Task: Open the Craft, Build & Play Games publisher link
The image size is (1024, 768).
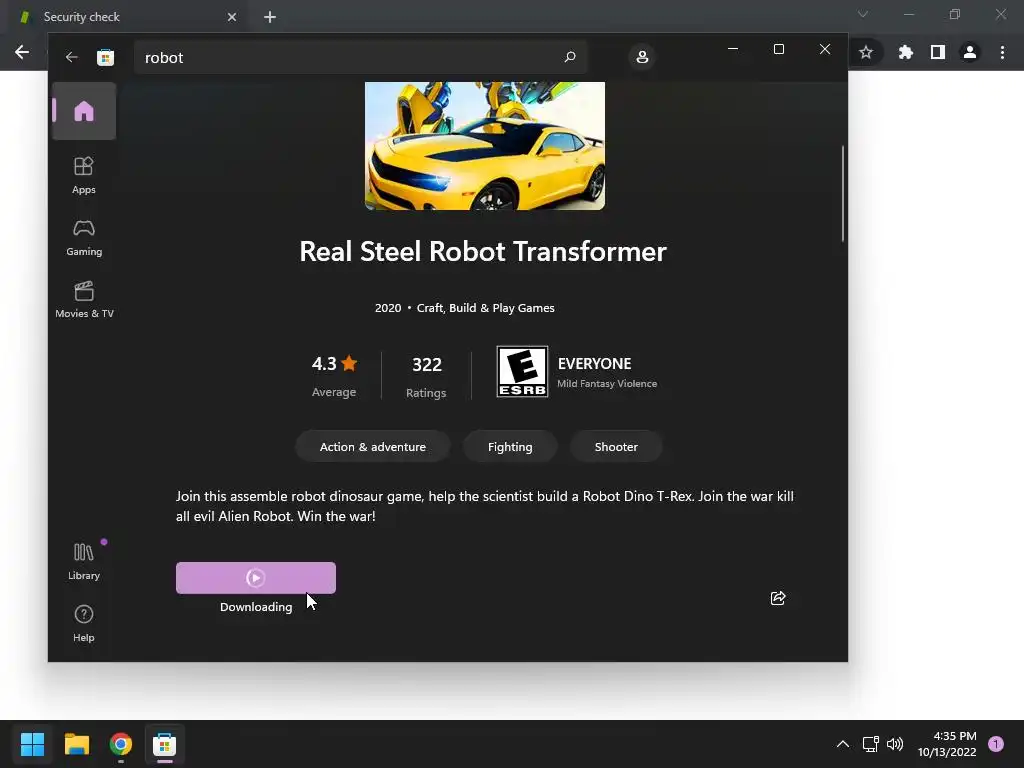Action: click(x=485, y=308)
